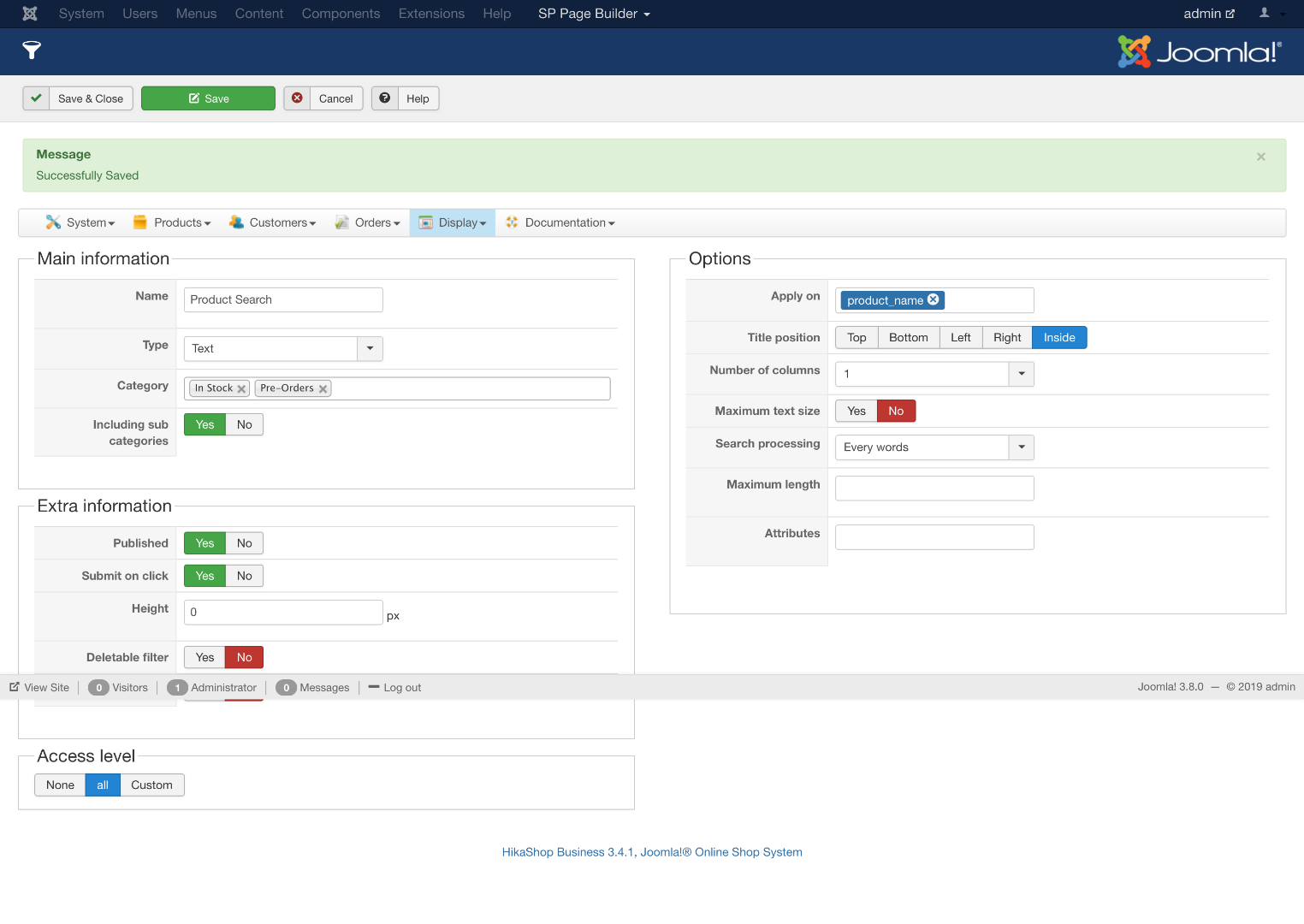Click the Save & Close button label
The image size is (1304, 924).
(x=91, y=98)
